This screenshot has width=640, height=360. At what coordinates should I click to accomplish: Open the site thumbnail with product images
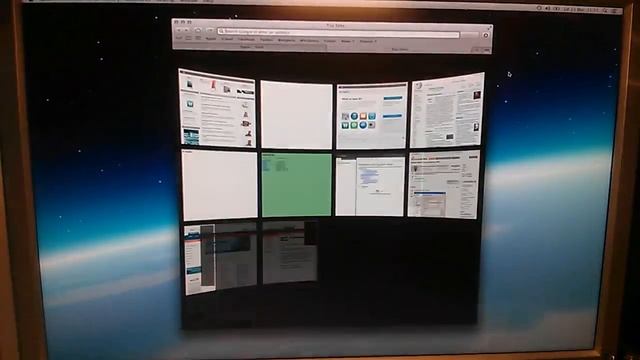point(217,109)
